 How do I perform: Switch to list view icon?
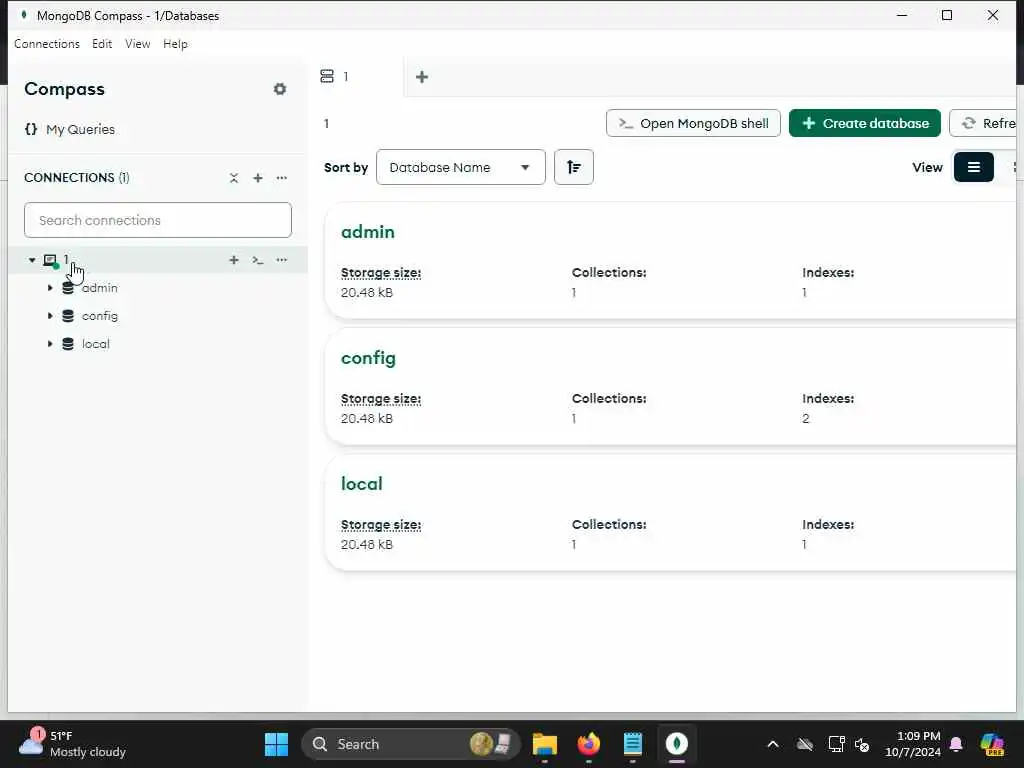tap(974, 167)
